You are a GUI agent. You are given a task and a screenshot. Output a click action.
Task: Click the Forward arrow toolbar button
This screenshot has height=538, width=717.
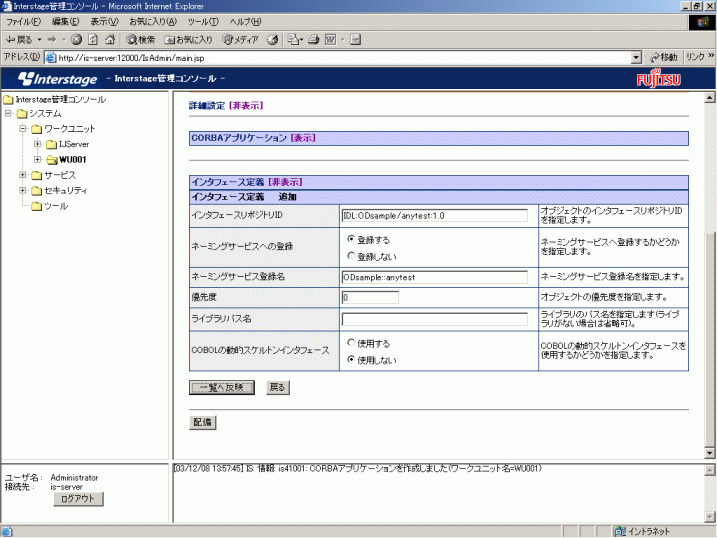[52, 40]
